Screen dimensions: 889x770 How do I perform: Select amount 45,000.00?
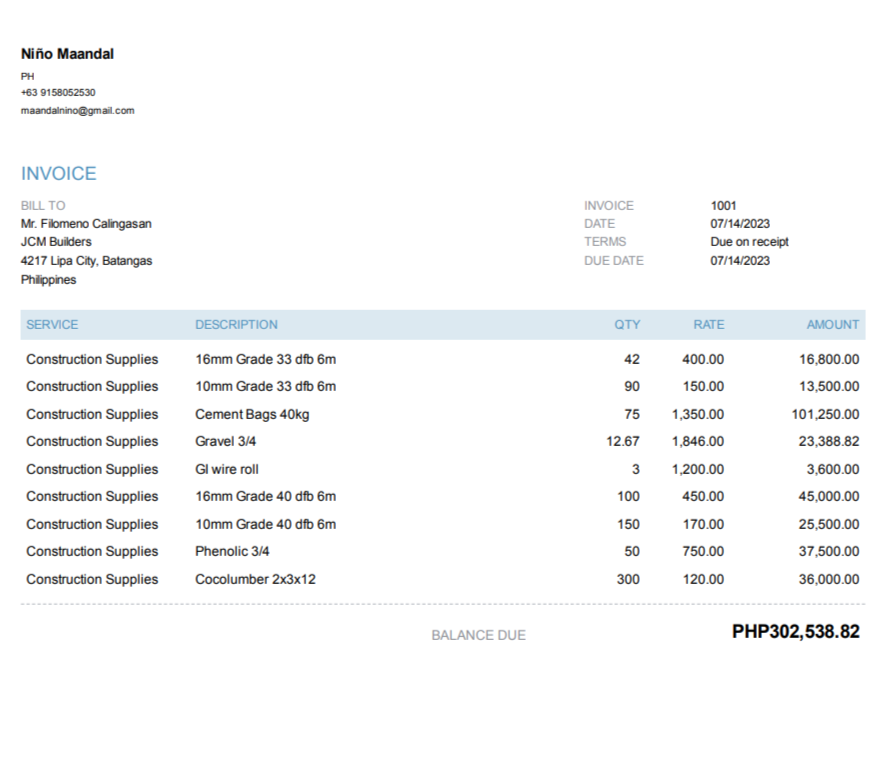(x=829, y=497)
